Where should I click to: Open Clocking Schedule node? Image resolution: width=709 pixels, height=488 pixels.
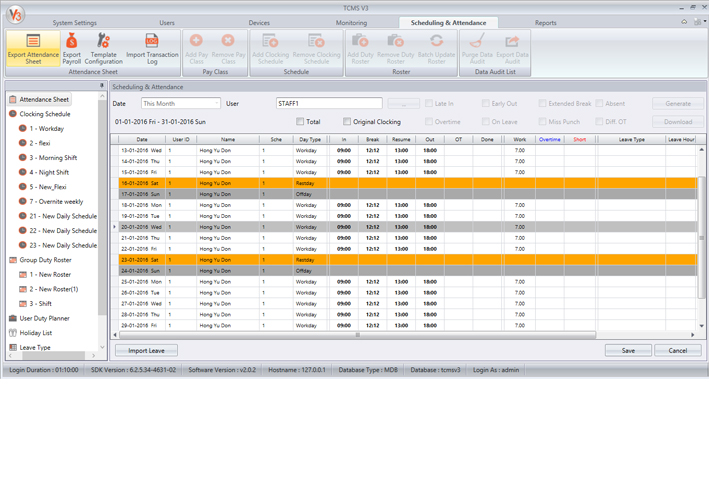pyautogui.click(x=40, y=114)
